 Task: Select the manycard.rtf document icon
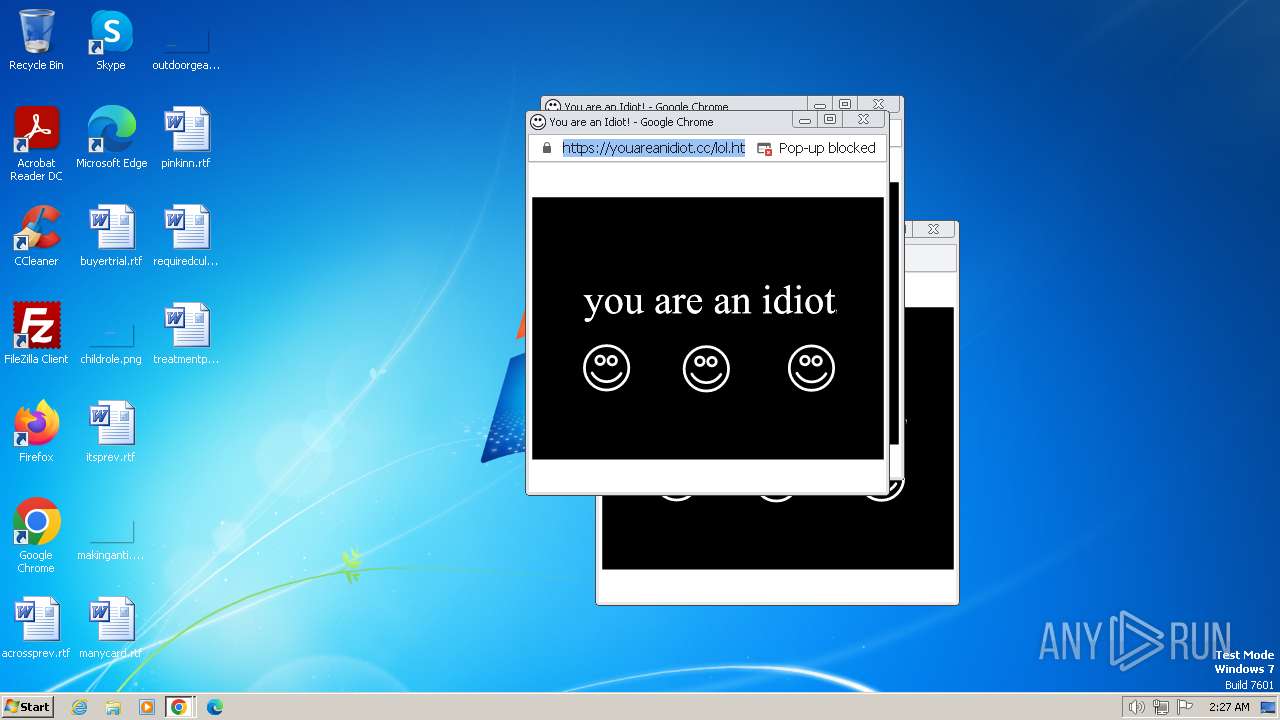tap(111, 628)
